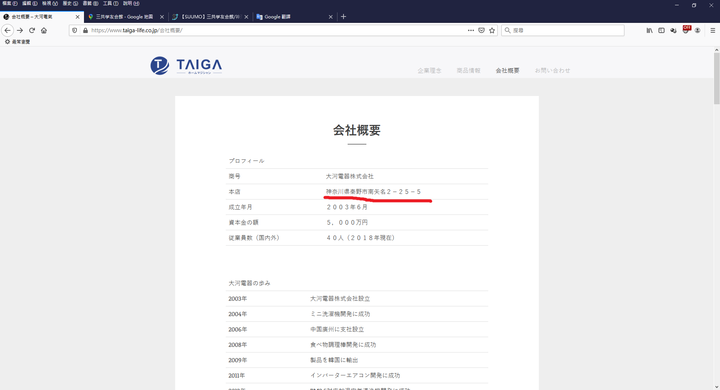Open 会社概要 navigation link

507,71
